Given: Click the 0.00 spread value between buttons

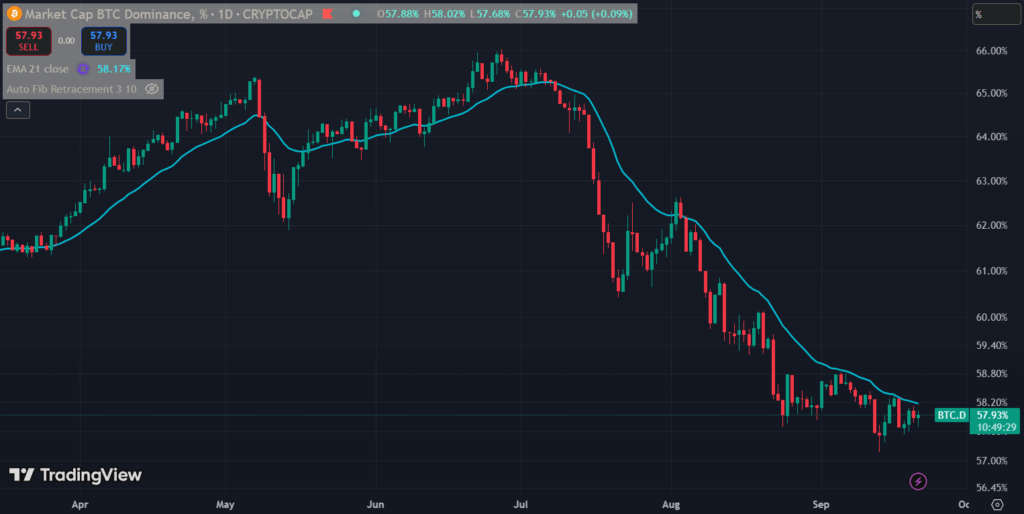Looking at the screenshot, I should click(x=66, y=40).
